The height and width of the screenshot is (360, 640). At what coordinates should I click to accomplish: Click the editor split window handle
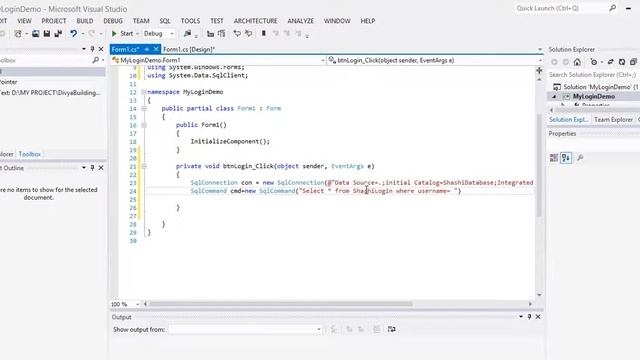pyautogui.click(x=539, y=71)
